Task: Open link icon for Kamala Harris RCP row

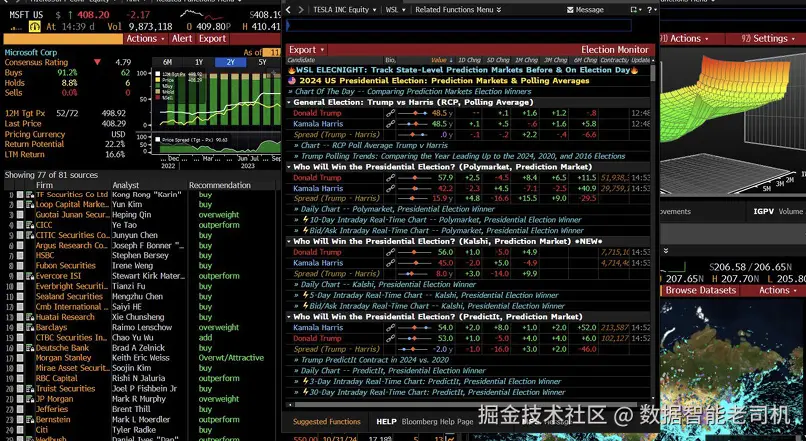Action: [391, 124]
